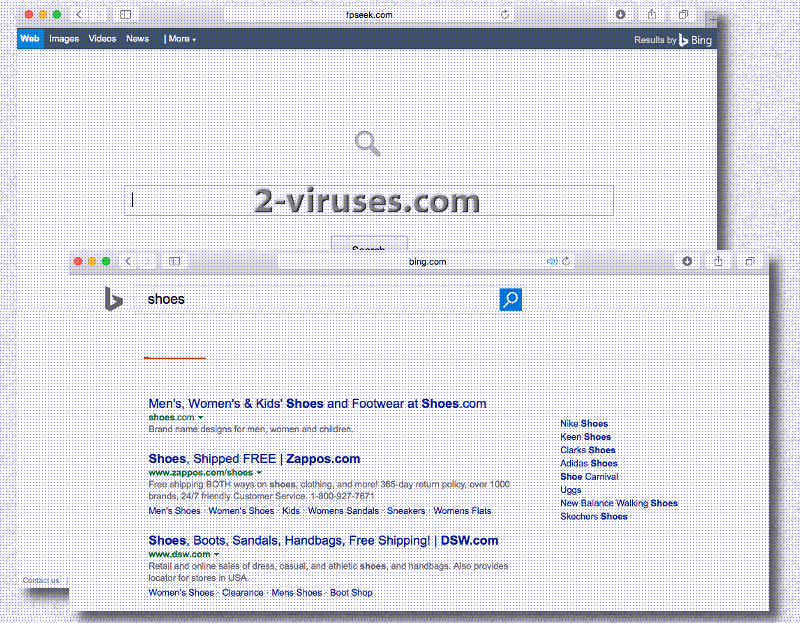The width and height of the screenshot is (800, 623).
Task: Open DSW 'Women's Shoes' sublink
Action: pos(181,592)
